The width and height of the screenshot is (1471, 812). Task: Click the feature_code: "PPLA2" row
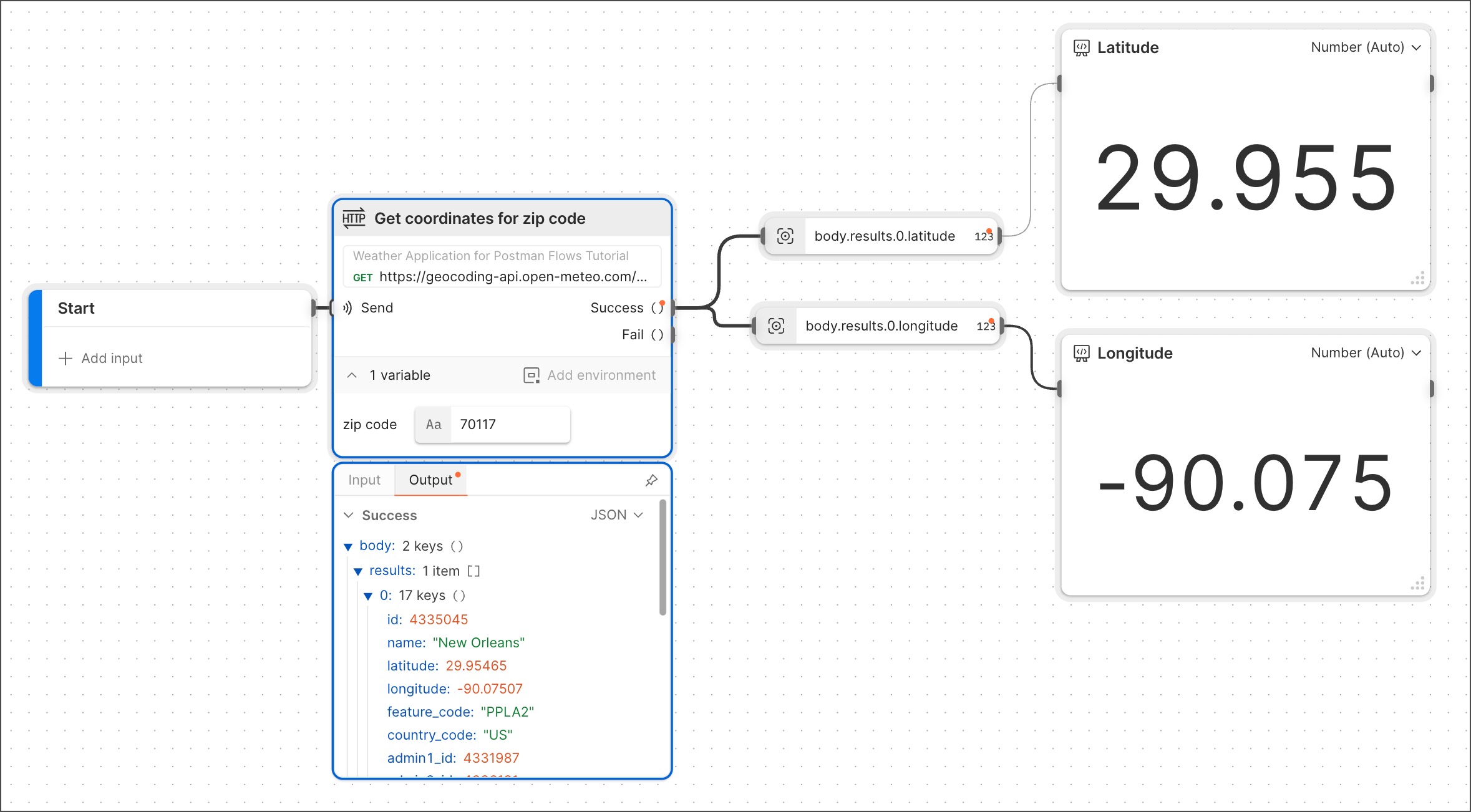coord(460,712)
